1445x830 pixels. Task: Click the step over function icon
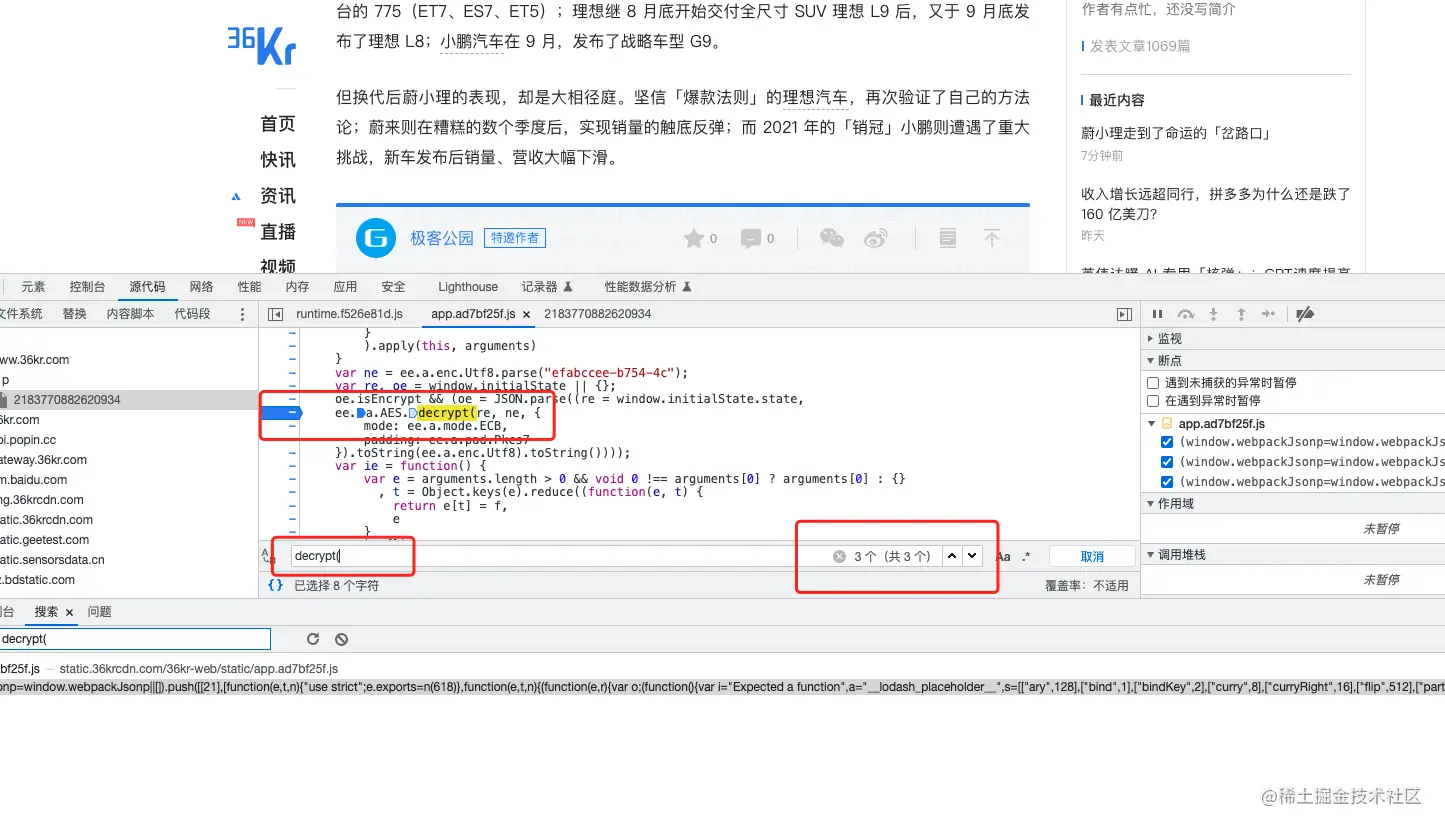(1185, 314)
